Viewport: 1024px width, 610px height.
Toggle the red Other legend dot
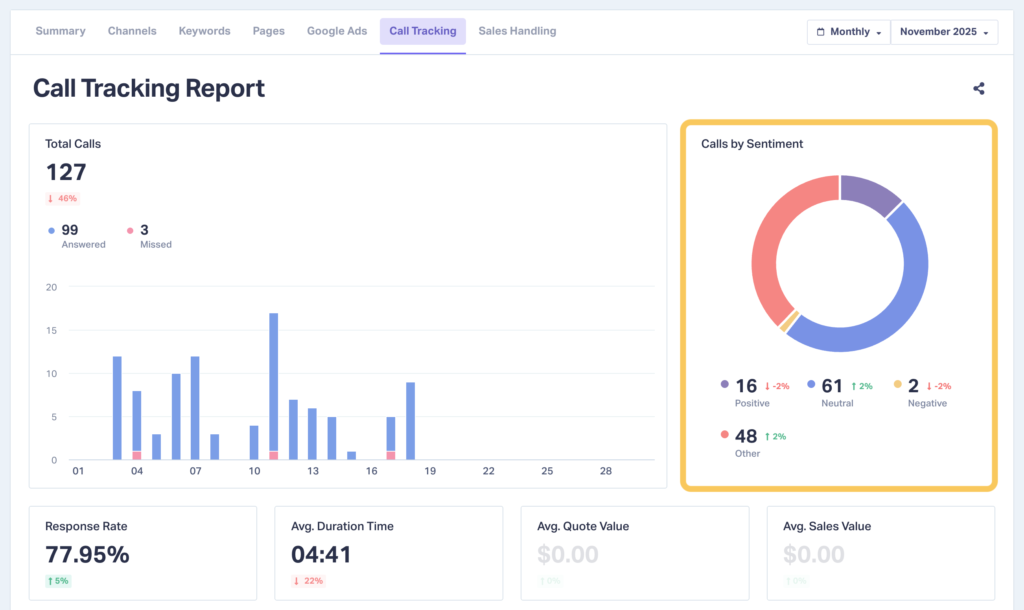[725, 435]
